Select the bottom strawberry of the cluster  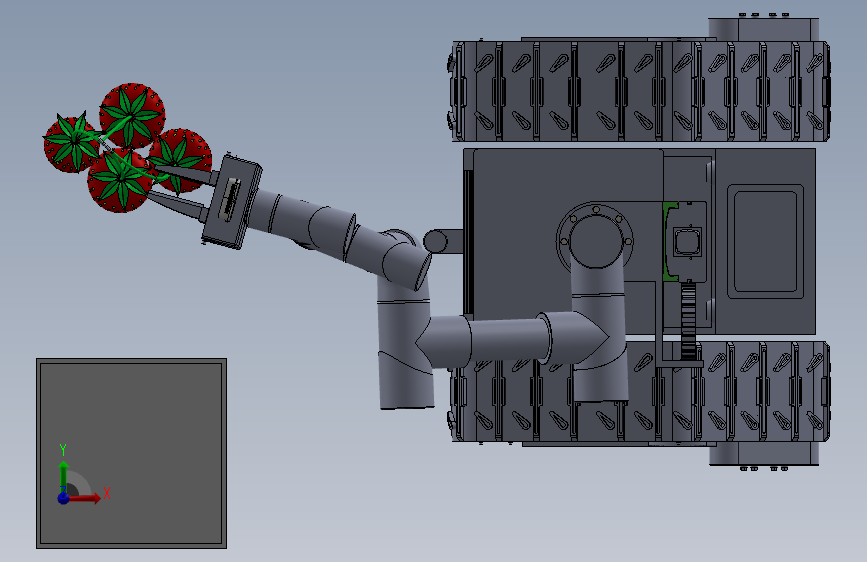[x=118, y=181]
